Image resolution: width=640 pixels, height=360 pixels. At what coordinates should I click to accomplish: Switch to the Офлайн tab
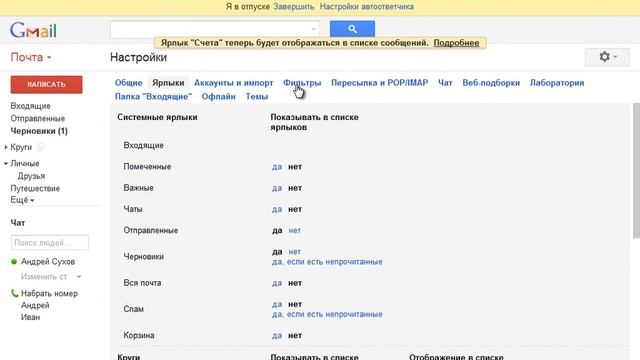pos(218,97)
